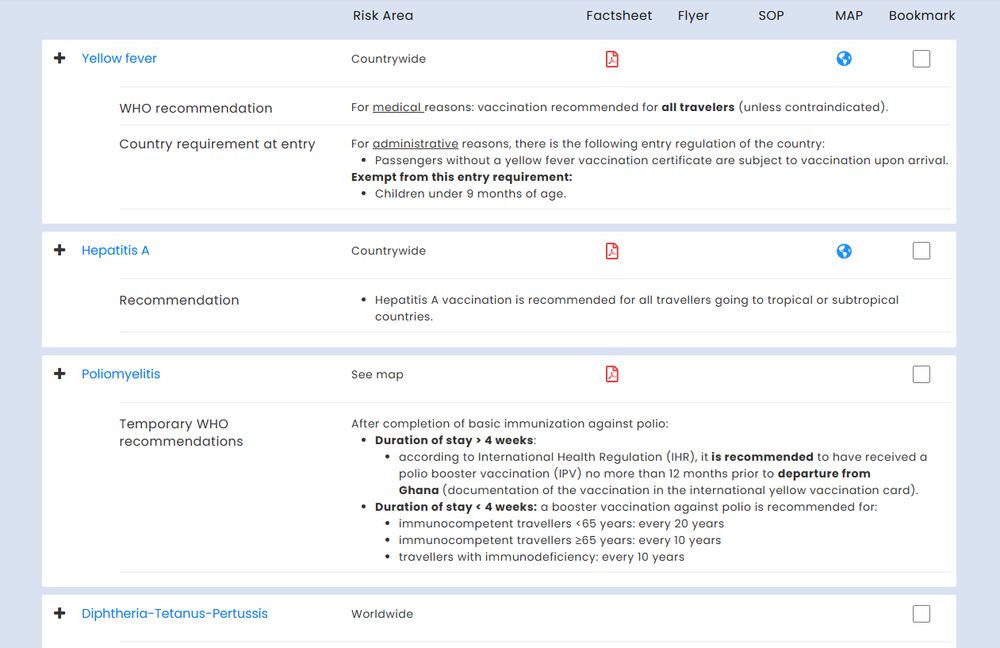Collapse the Yellow fever section with plus icon
1000x648 pixels.
(59, 58)
